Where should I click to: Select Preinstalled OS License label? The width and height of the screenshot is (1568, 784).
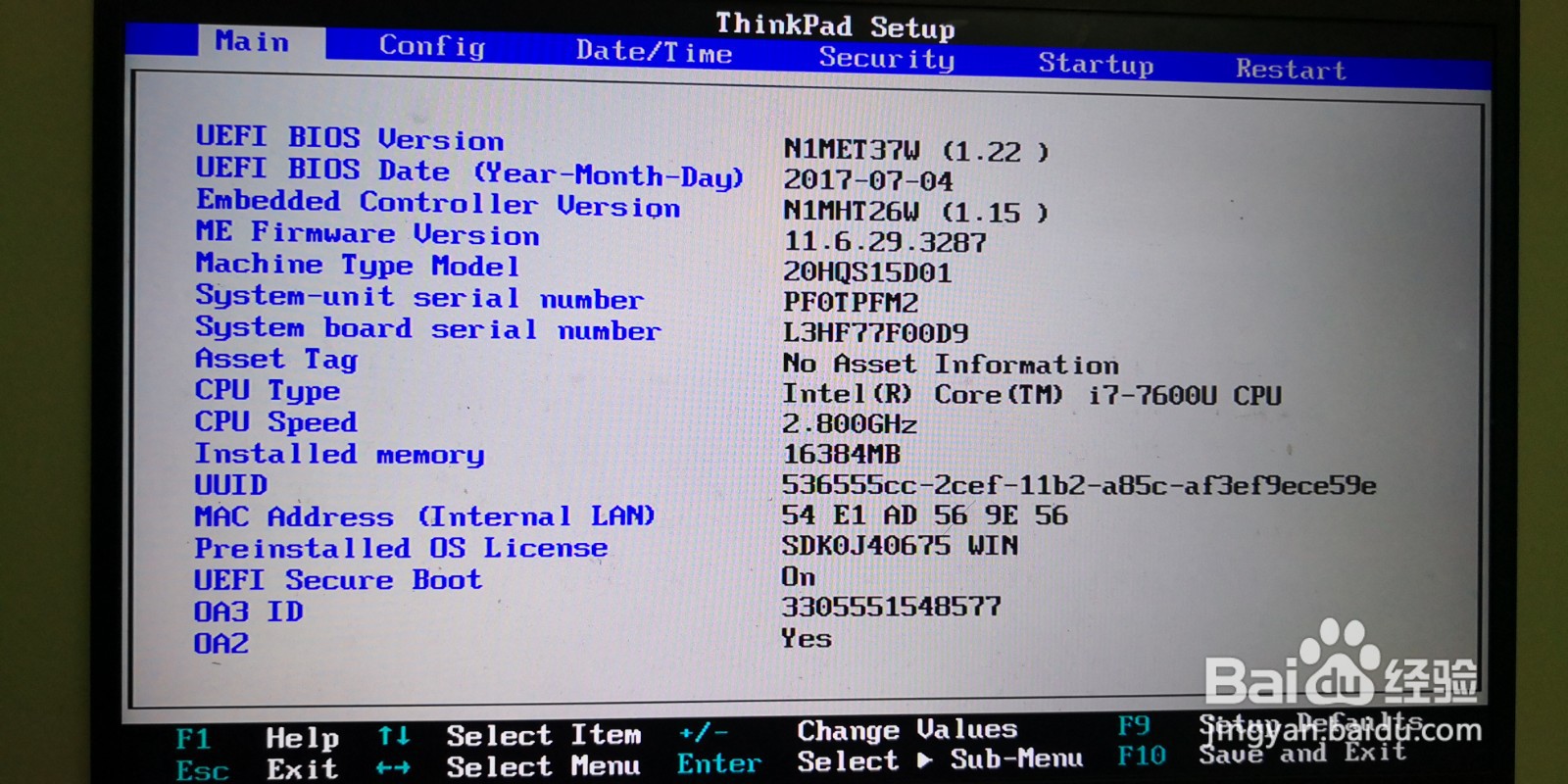pyautogui.click(x=401, y=548)
